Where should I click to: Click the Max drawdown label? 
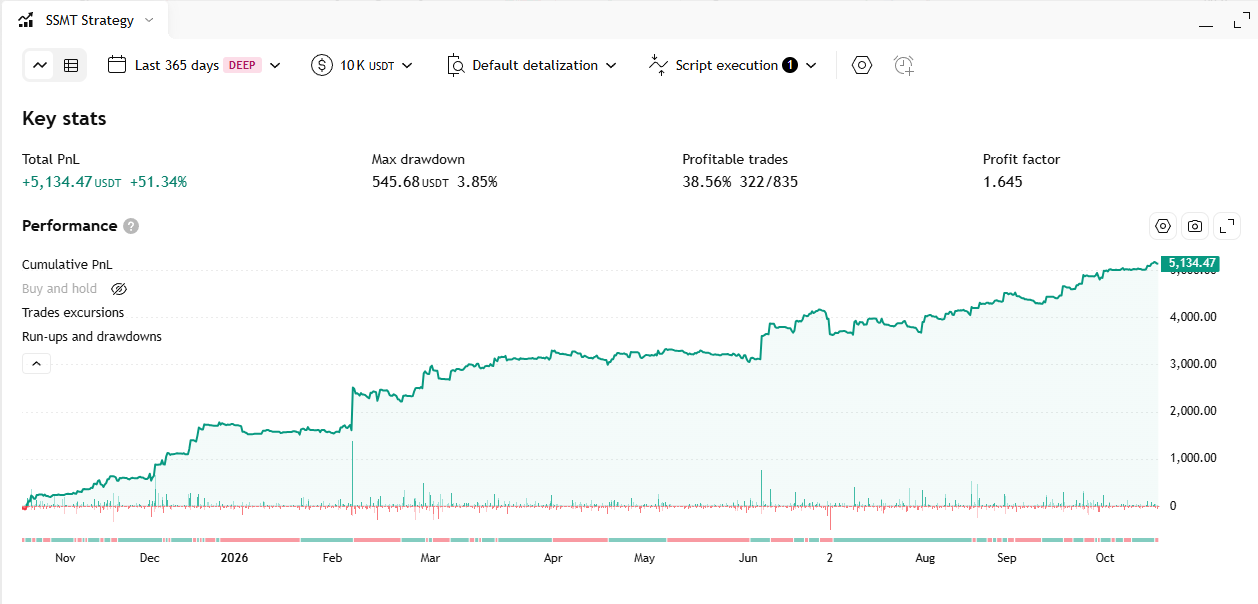pyautogui.click(x=418, y=159)
